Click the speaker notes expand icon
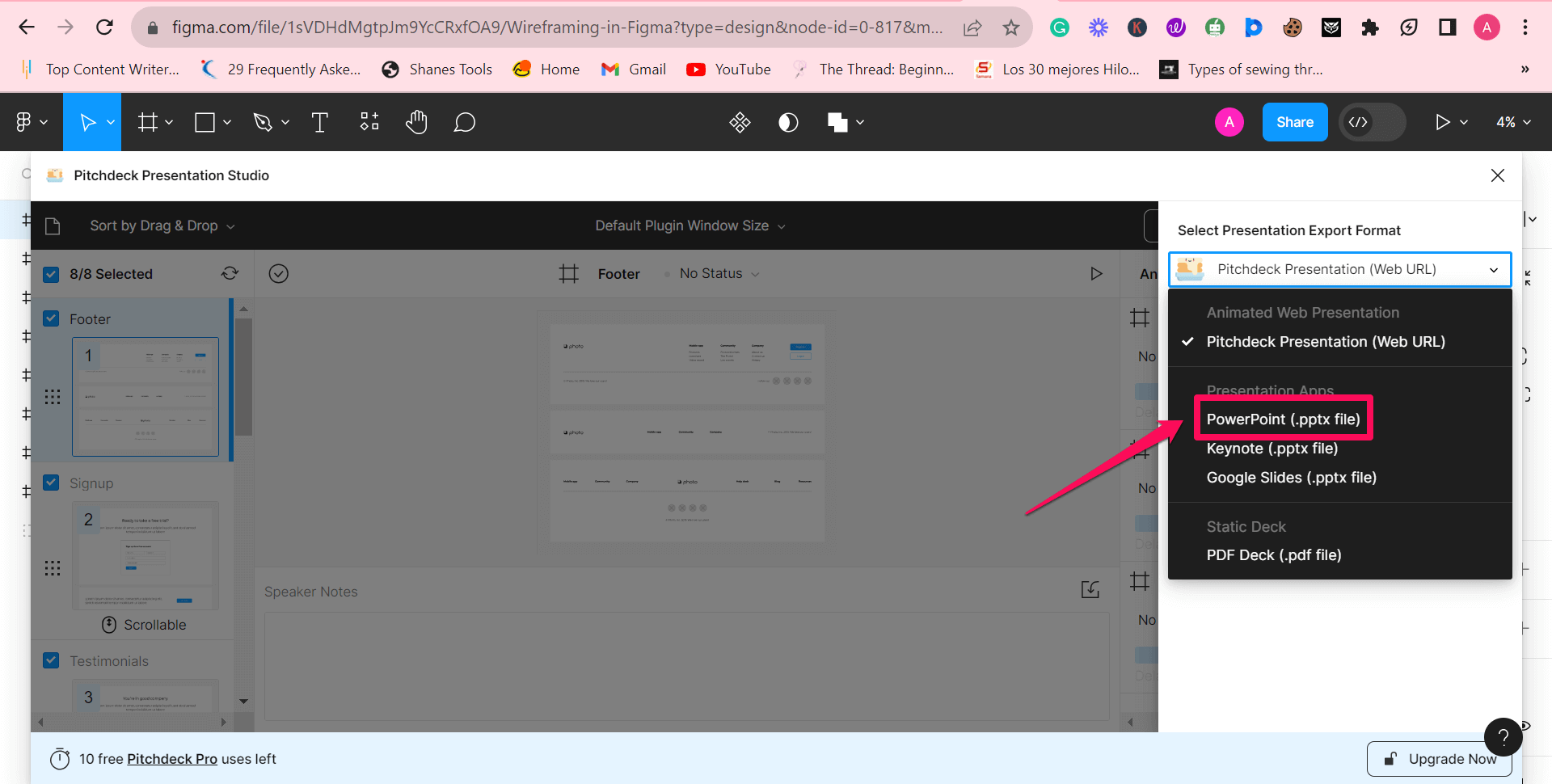Viewport: 1552px width, 784px height. pos(1090,590)
